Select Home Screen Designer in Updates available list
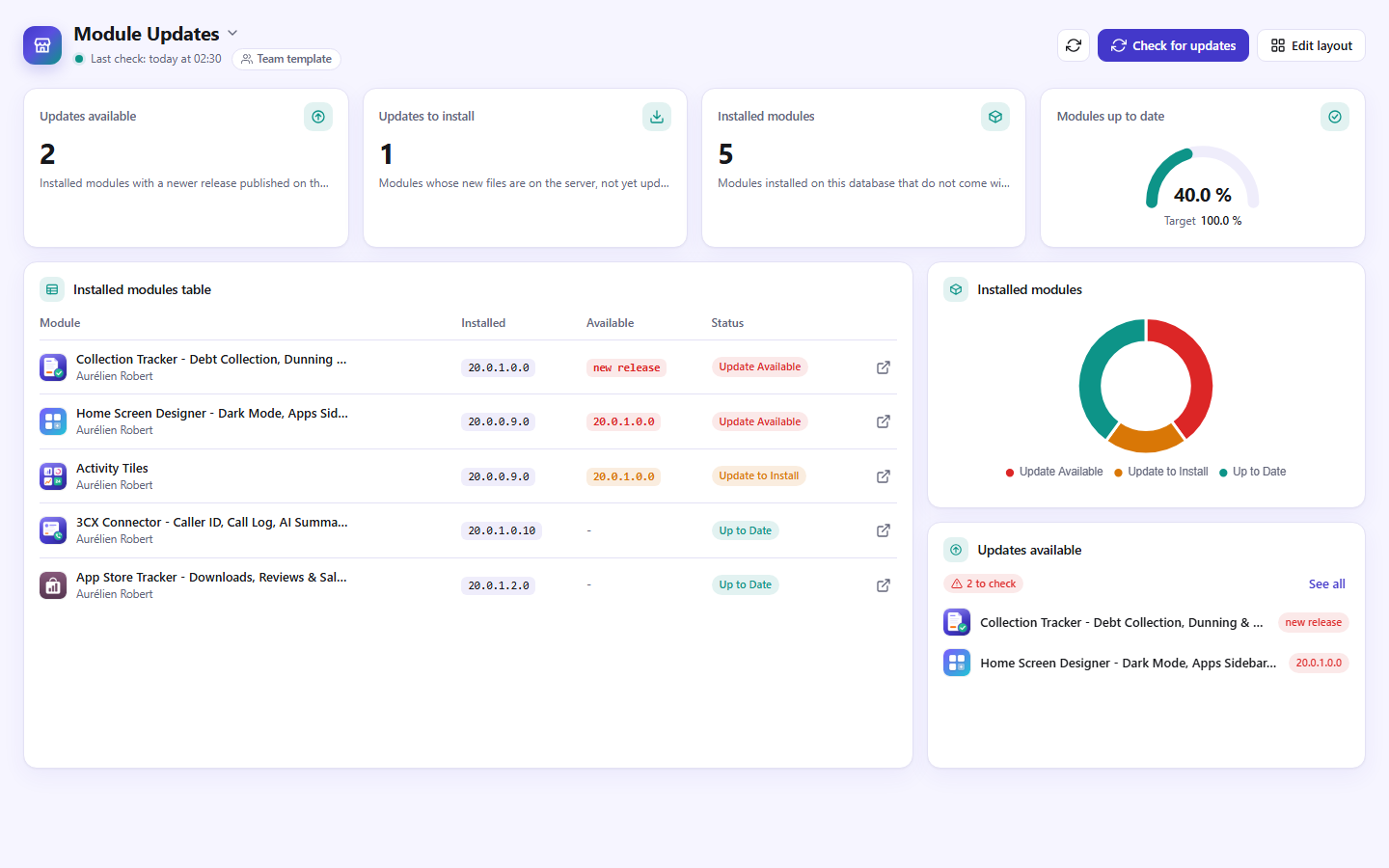Image resolution: width=1389 pixels, height=868 pixels. click(1146, 663)
